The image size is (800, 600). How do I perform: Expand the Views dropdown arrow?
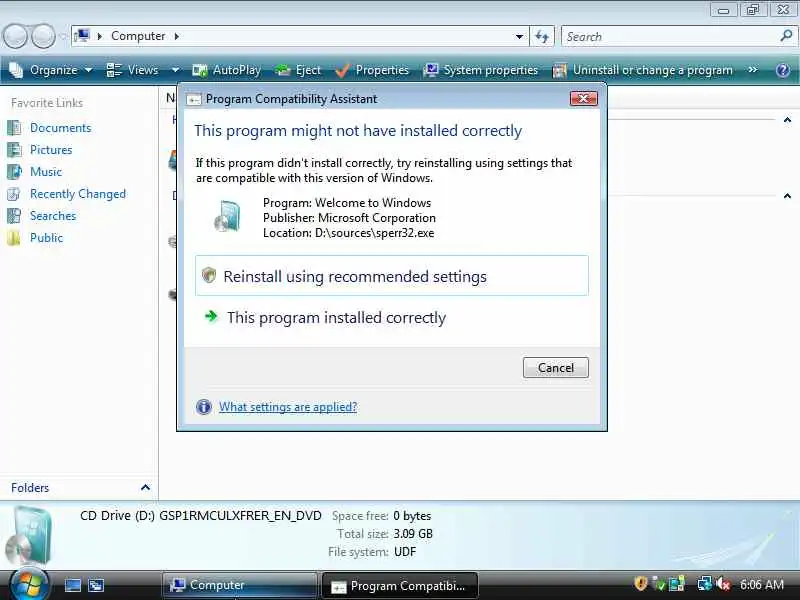pos(175,70)
